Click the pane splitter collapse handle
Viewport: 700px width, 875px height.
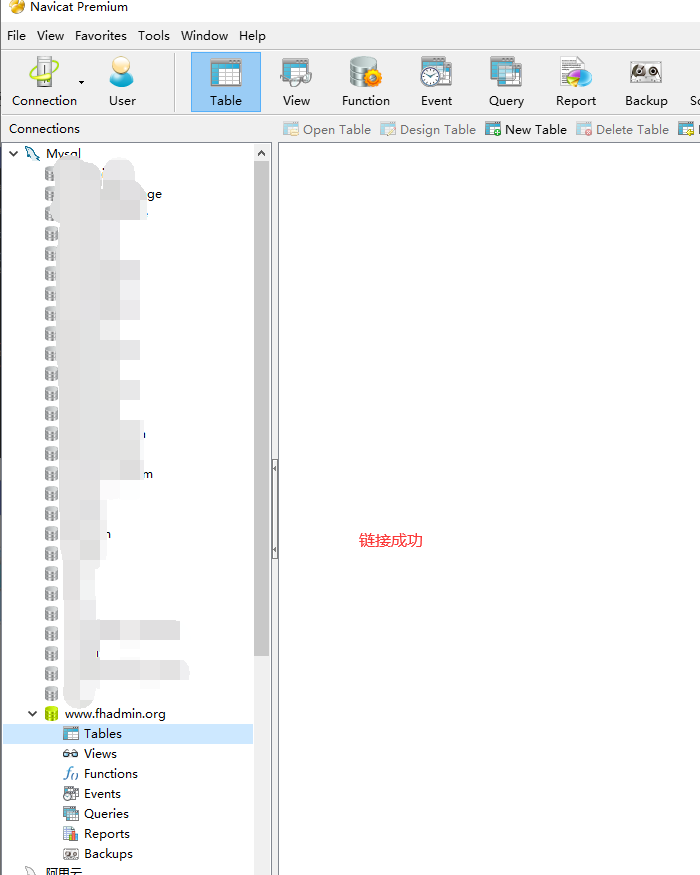tap(275, 508)
